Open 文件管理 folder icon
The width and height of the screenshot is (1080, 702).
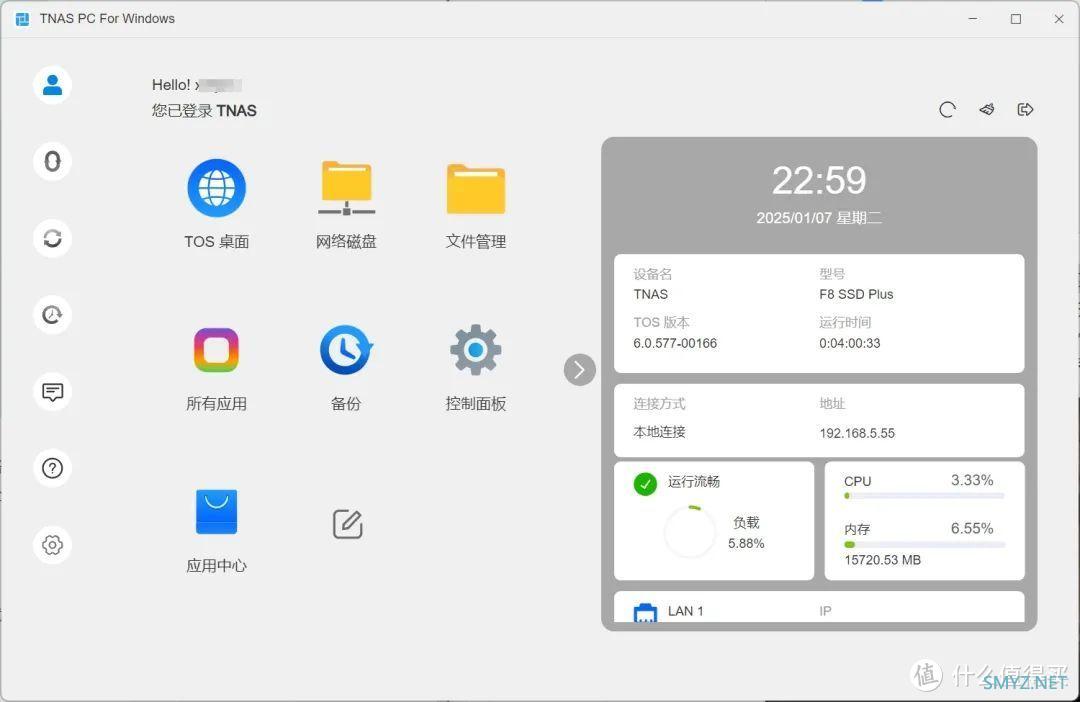476,189
